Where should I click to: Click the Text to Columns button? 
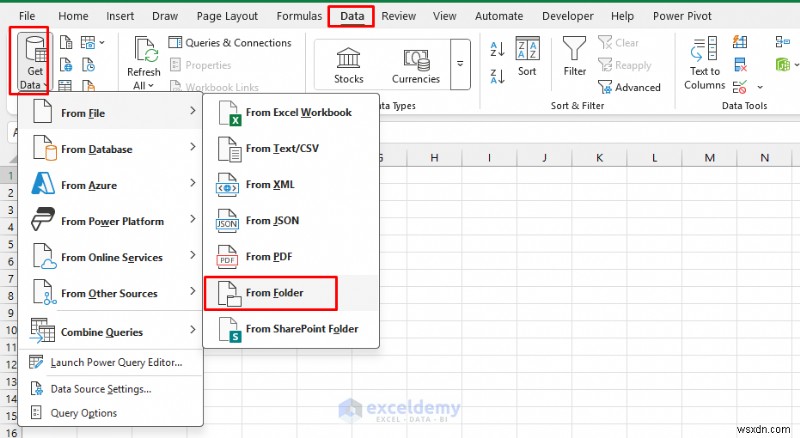[x=705, y=63]
